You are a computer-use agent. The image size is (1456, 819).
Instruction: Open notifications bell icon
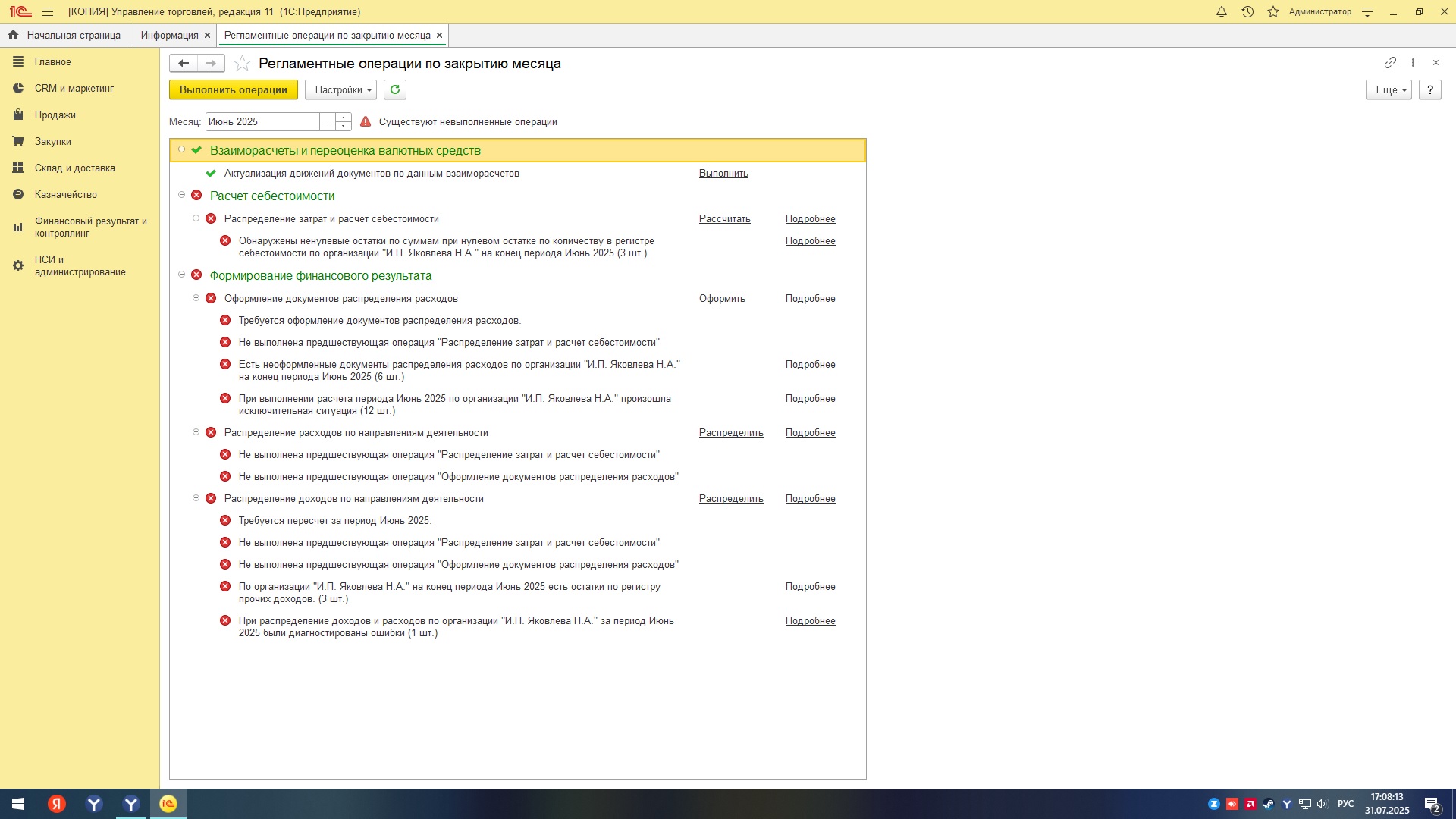[x=1221, y=12]
